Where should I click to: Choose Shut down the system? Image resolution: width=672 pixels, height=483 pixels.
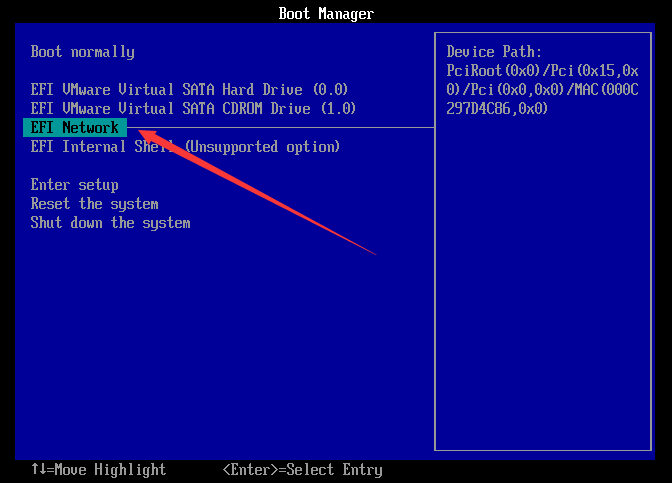click(x=110, y=223)
